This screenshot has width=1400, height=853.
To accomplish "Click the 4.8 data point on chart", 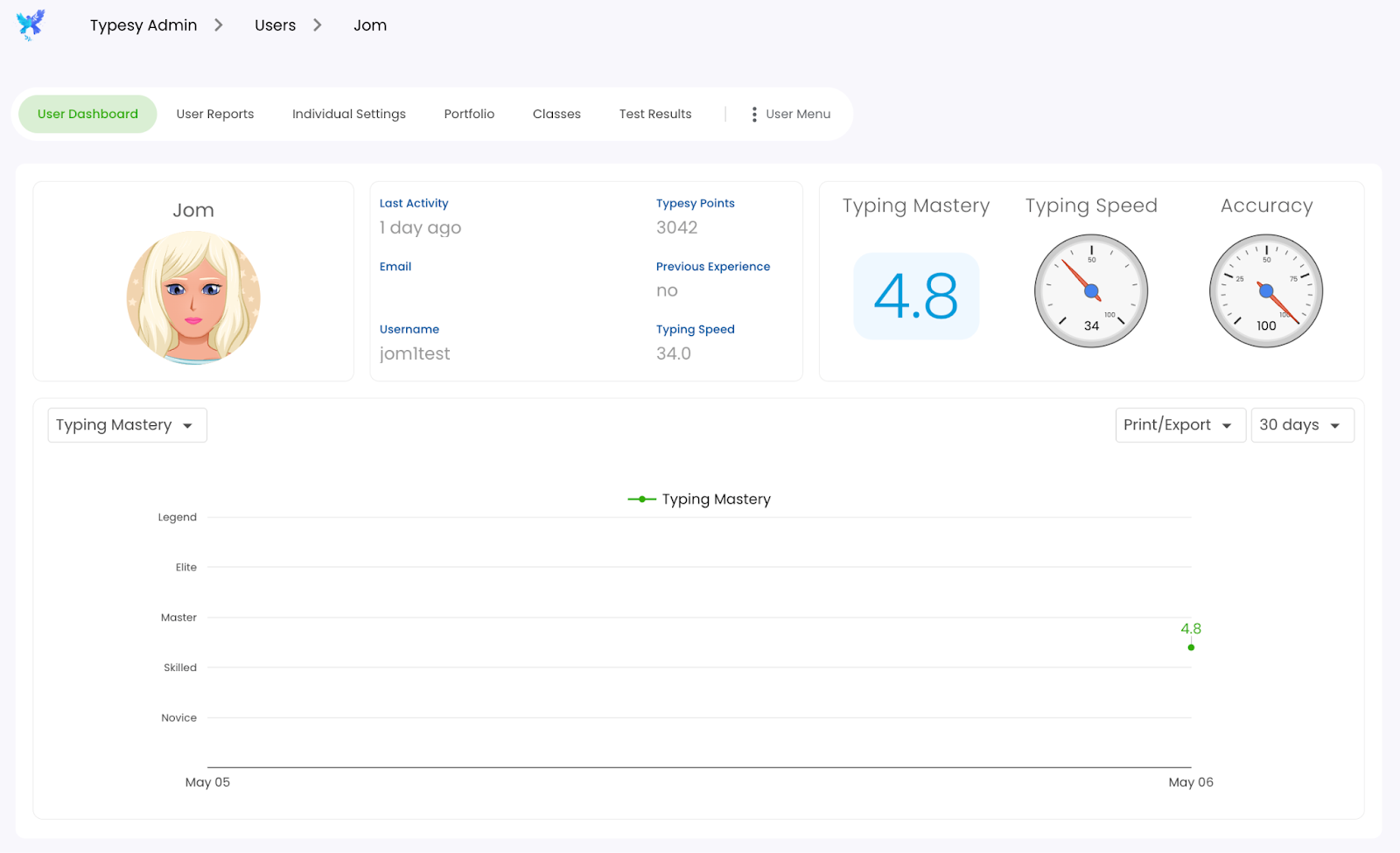I will click(1191, 647).
